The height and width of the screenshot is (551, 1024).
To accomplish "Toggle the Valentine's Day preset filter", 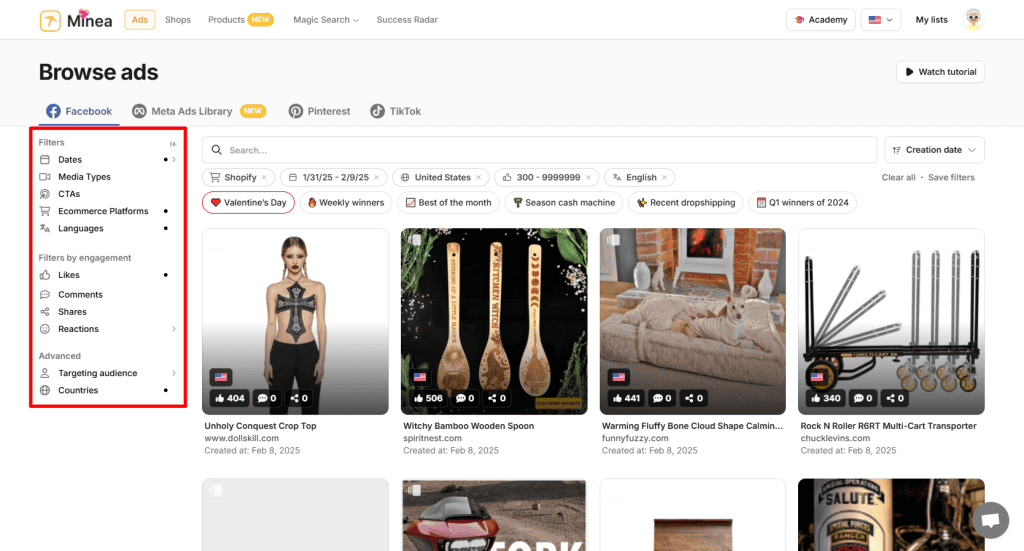I will click(248, 202).
